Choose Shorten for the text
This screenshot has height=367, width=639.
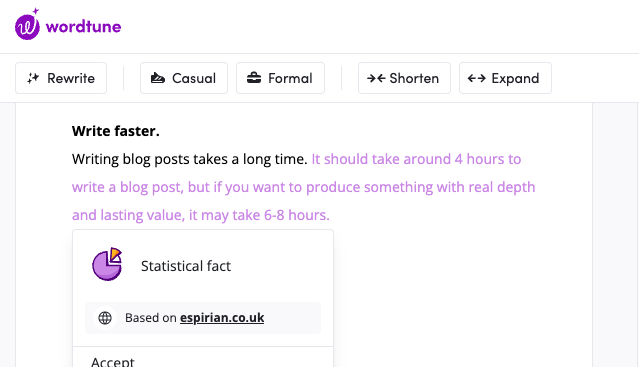[x=404, y=78]
